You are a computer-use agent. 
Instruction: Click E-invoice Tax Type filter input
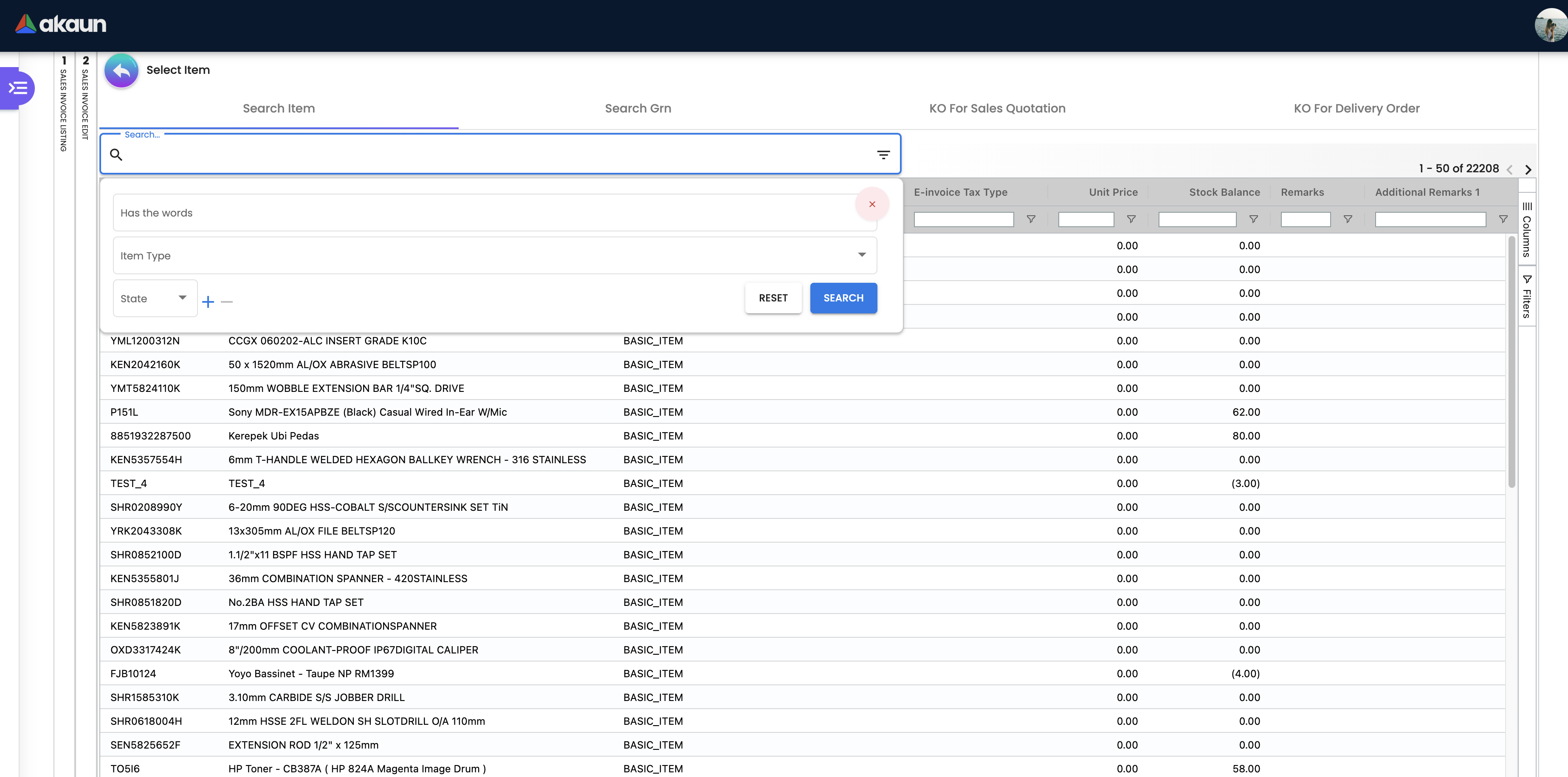pyautogui.click(x=964, y=219)
